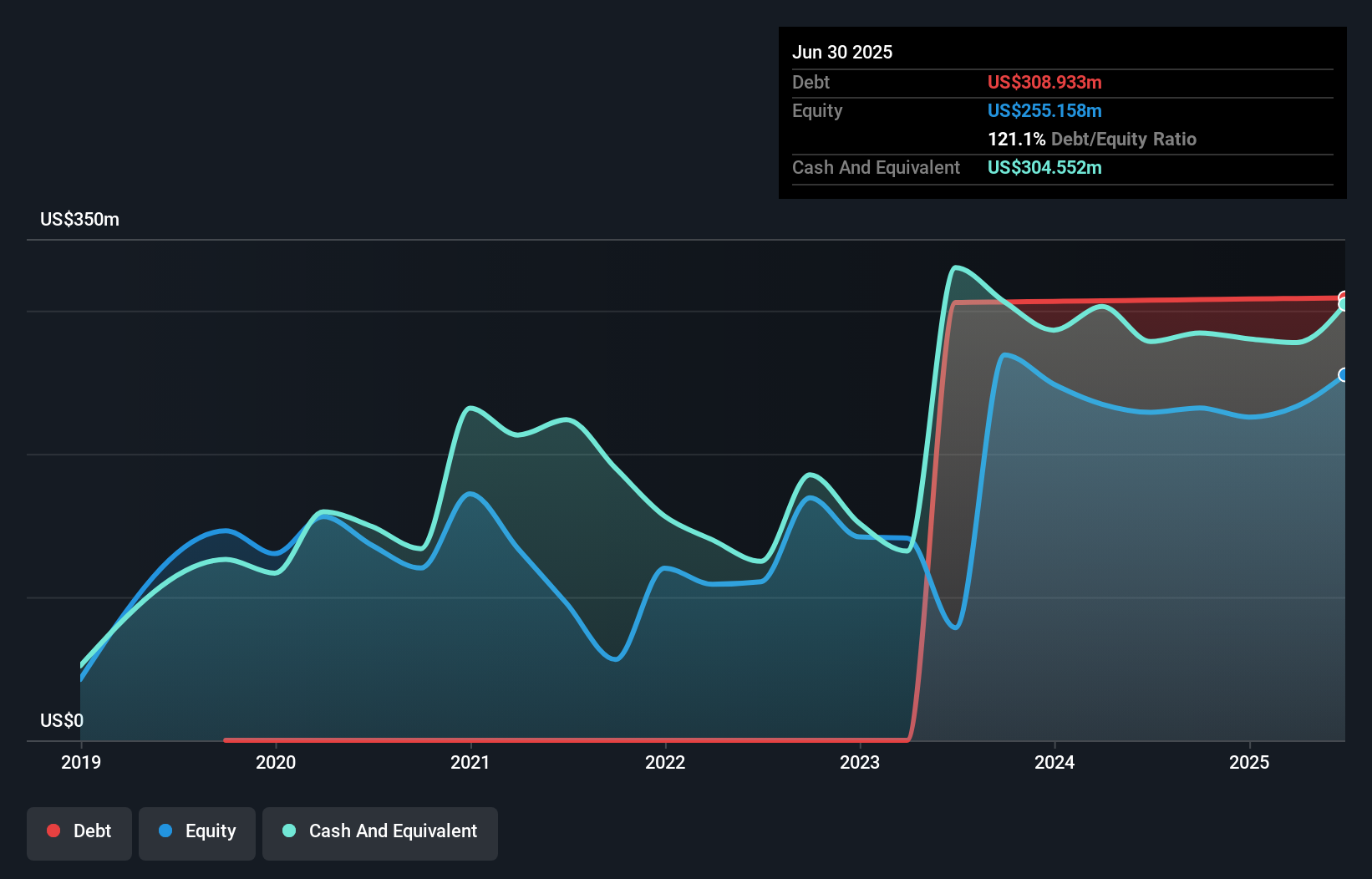The height and width of the screenshot is (879, 1372).
Task: Select the 2021 x-axis label
Action: pyautogui.click(x=470, y=762)
